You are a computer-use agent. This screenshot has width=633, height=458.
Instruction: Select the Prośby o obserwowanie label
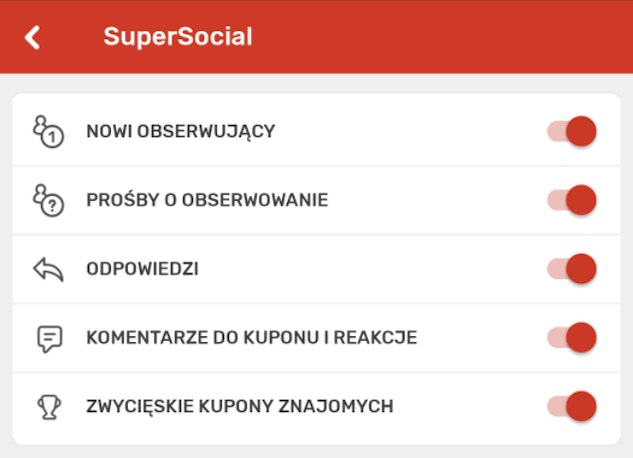click(207, 200)
